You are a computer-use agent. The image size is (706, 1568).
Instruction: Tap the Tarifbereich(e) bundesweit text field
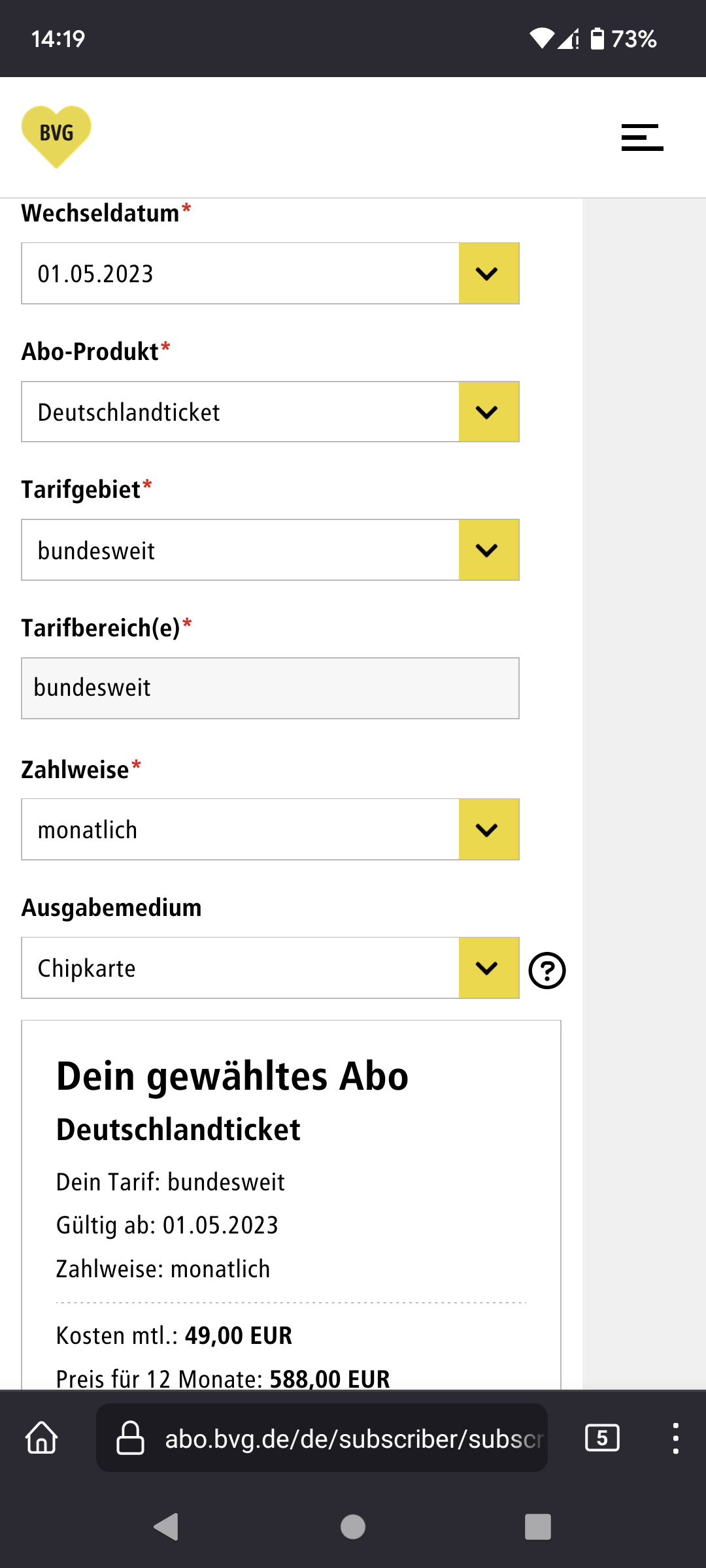(x=270, y=688)
